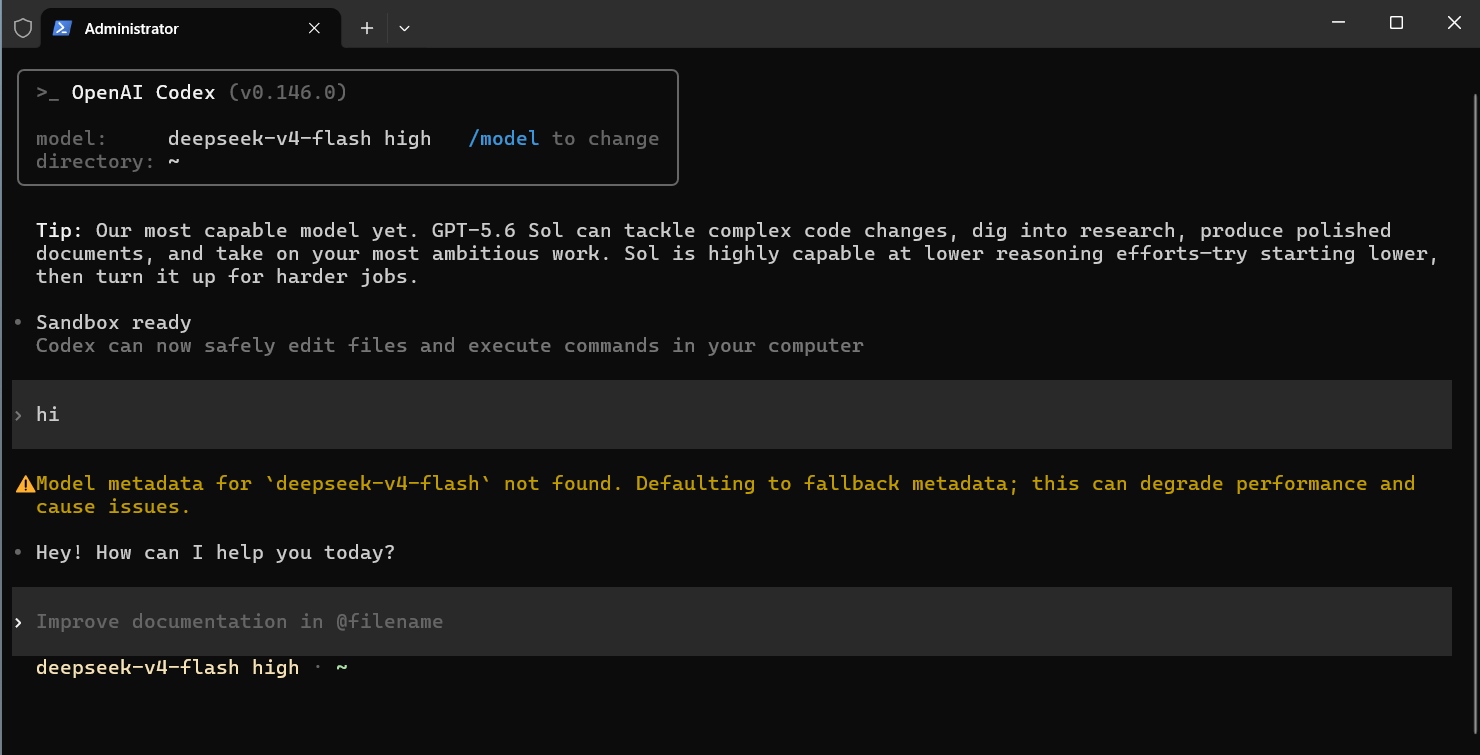Click the PowerShell icon on Administrator tab
This screenshot has height=755, width=1480.
(62, 28)
